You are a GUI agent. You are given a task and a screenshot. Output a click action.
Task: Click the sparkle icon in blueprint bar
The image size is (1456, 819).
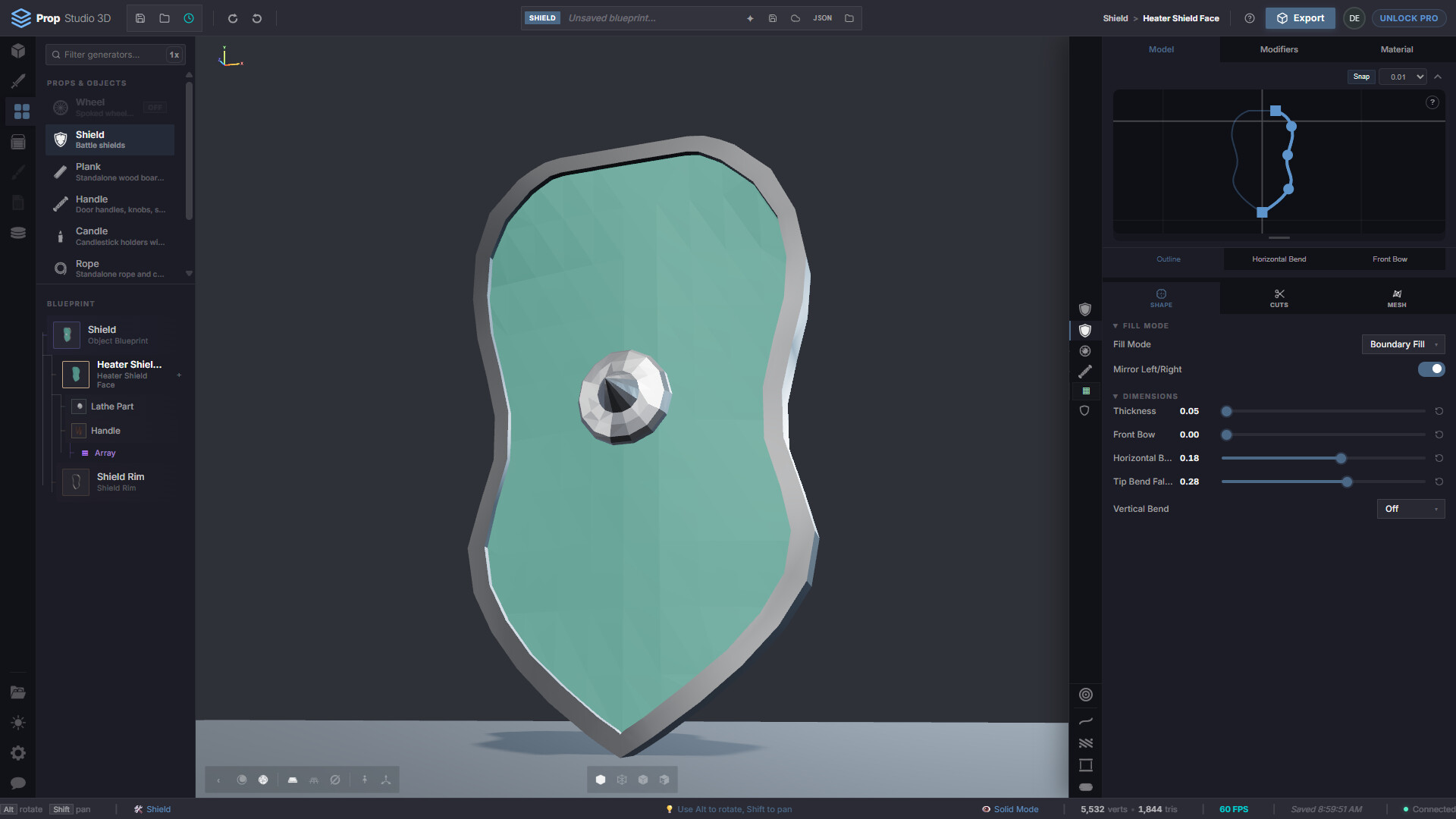[x=750, y=18]
